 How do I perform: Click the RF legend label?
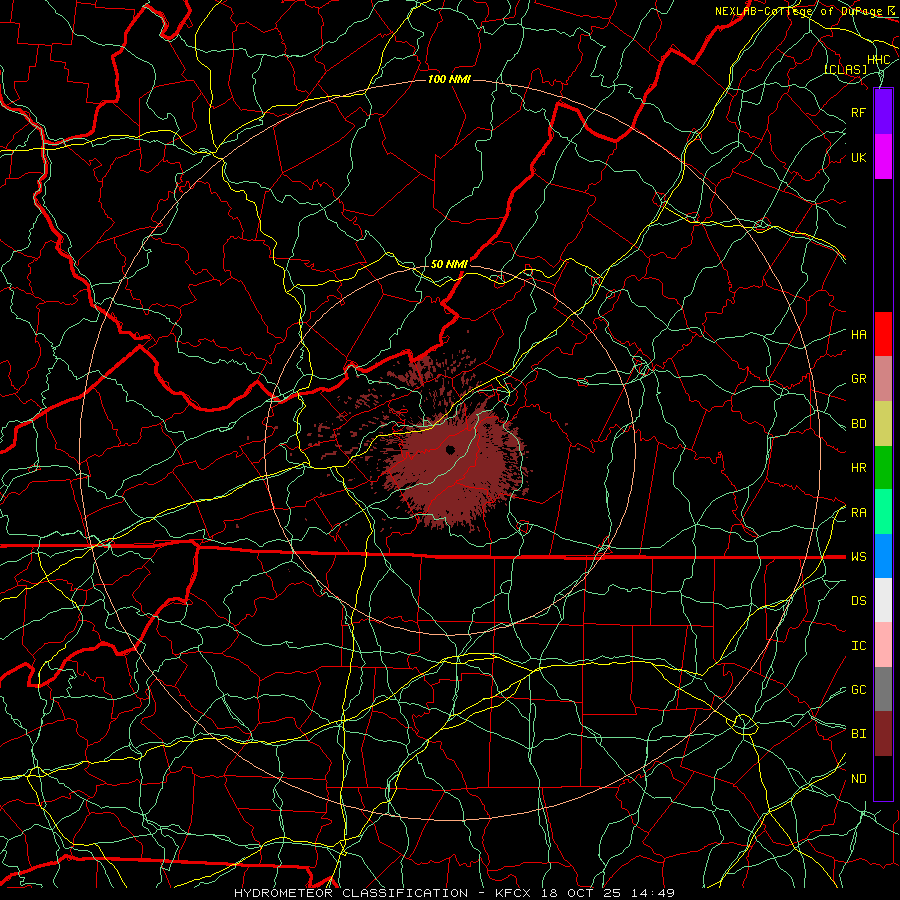point(859,112)
